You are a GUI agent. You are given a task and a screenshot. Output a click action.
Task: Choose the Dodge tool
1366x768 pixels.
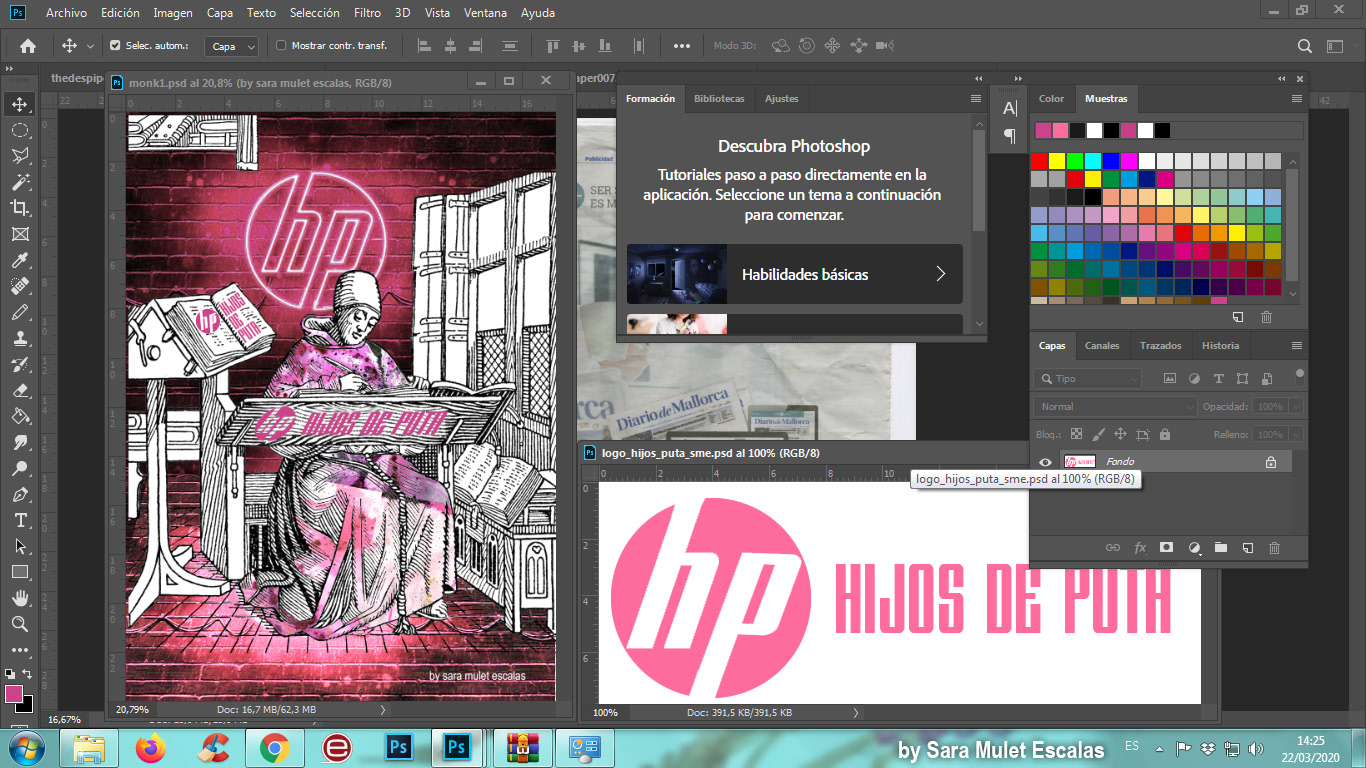[20, 468]
